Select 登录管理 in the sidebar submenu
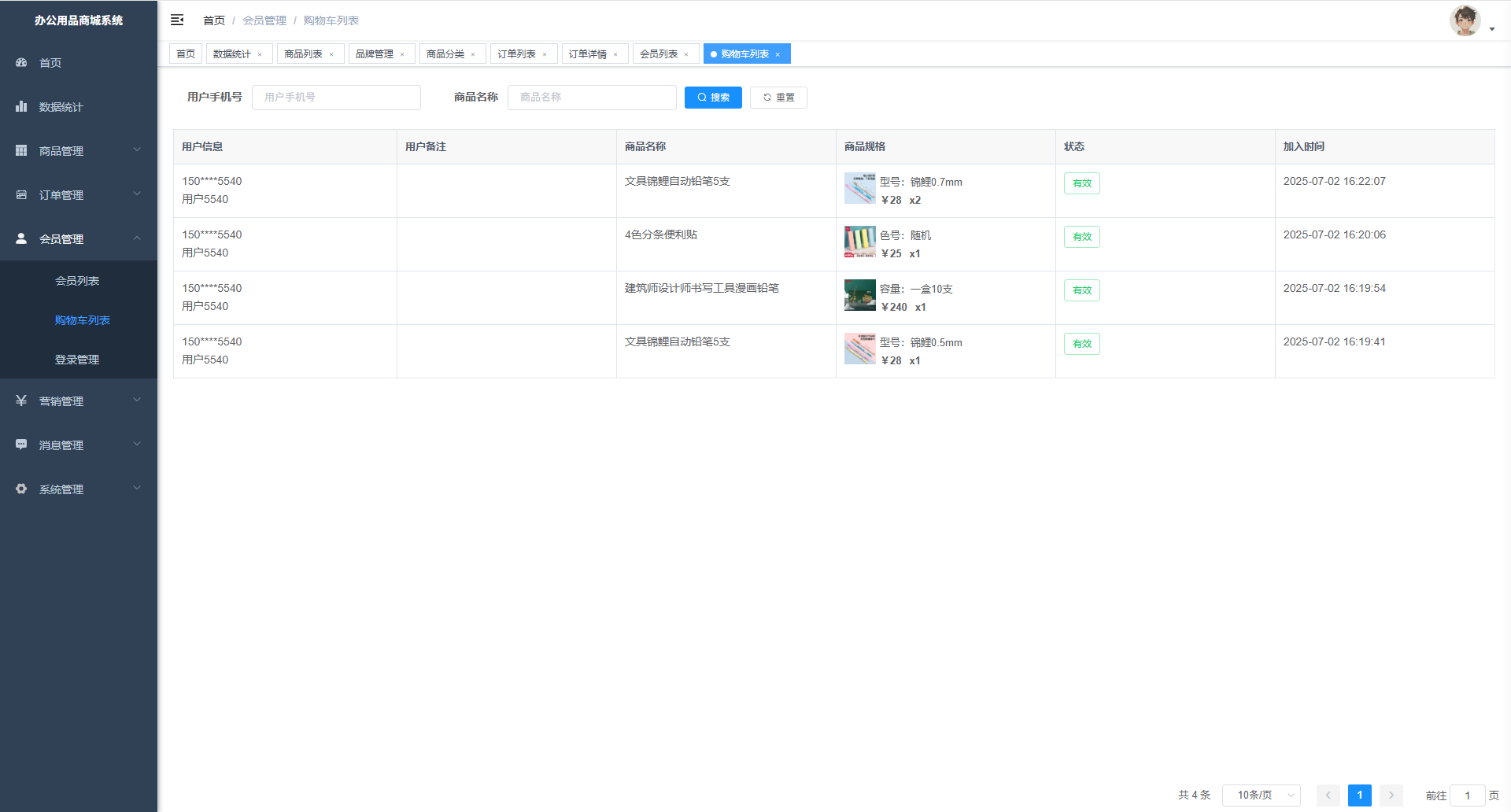The width and height of the screenshot is (1511, 812). tap(77, 360)
